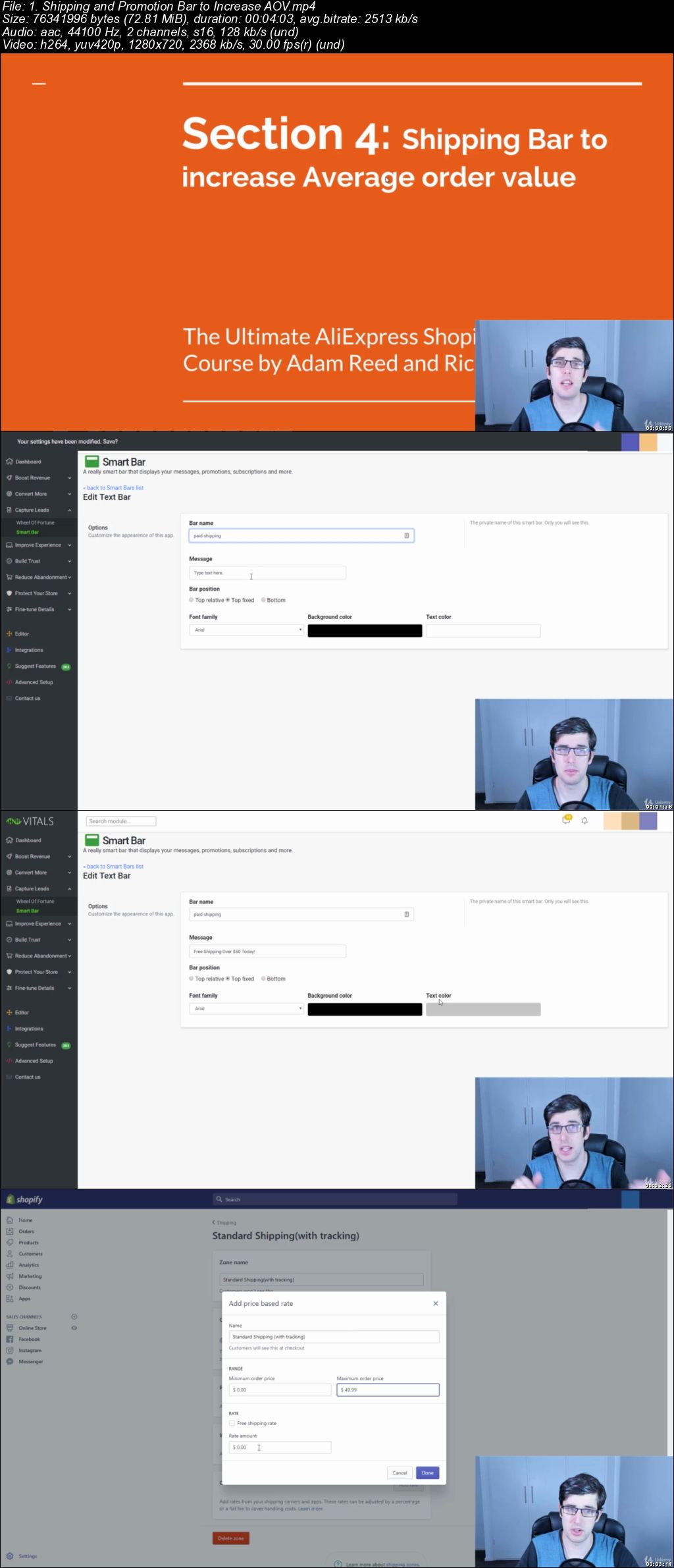The width and height of the screenshot is (674, 1568).
Task: Go back via the Shipping breadcrumb link
Action: [x=224, y=1223]
